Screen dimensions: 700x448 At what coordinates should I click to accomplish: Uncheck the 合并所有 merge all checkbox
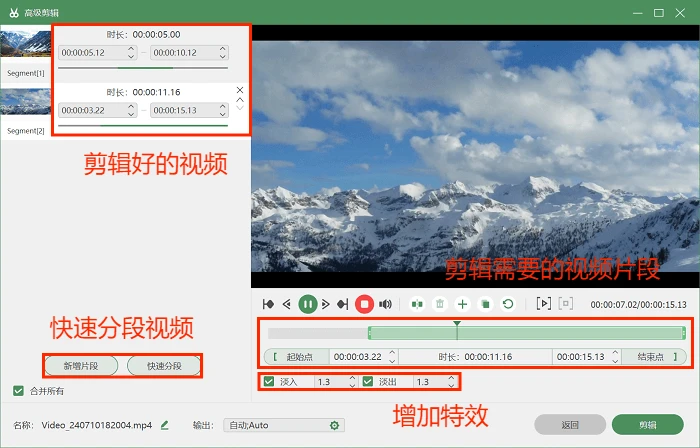tap(18, 391)
